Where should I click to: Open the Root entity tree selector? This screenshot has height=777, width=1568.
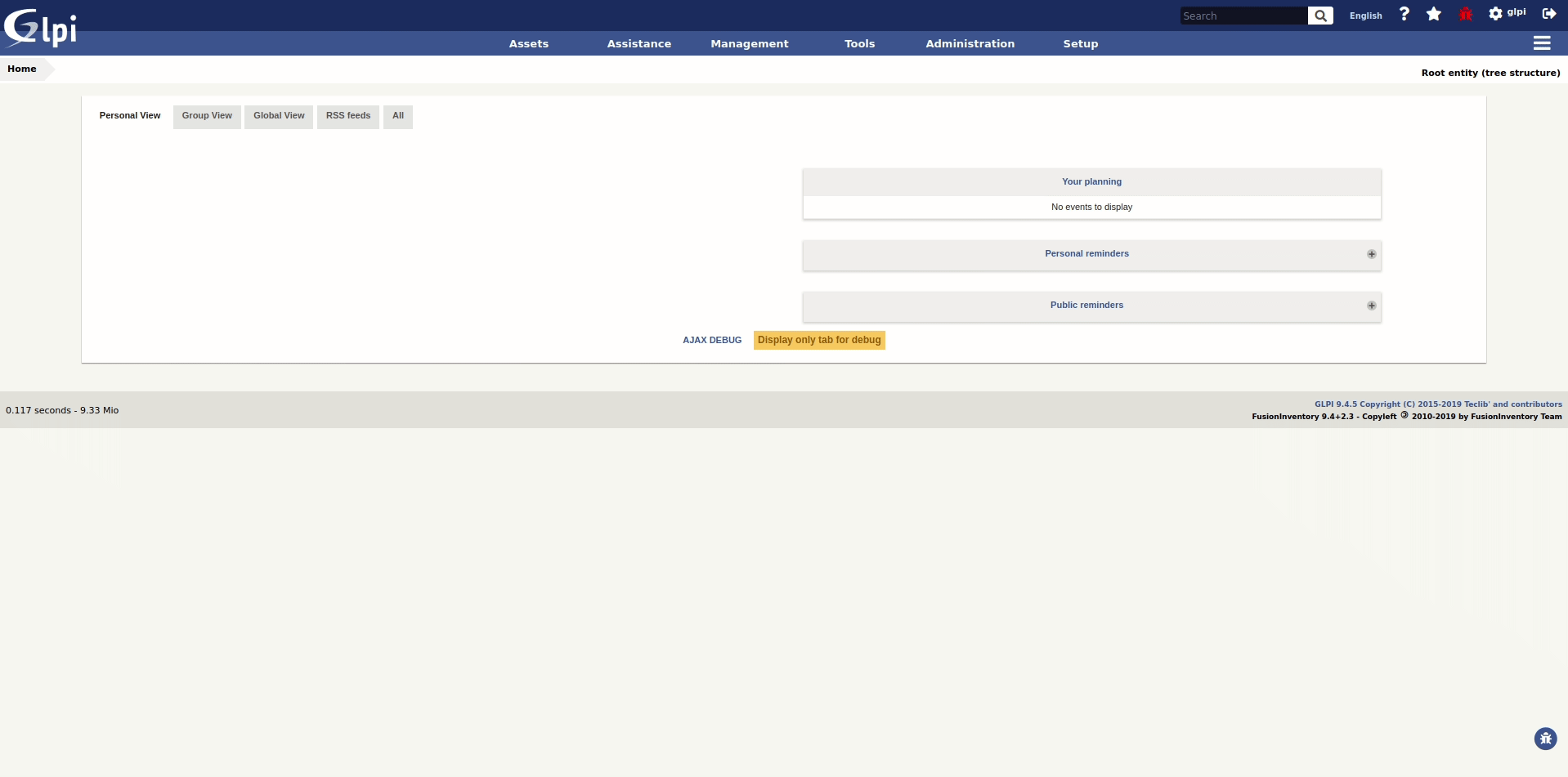(x=1490, y=72)
